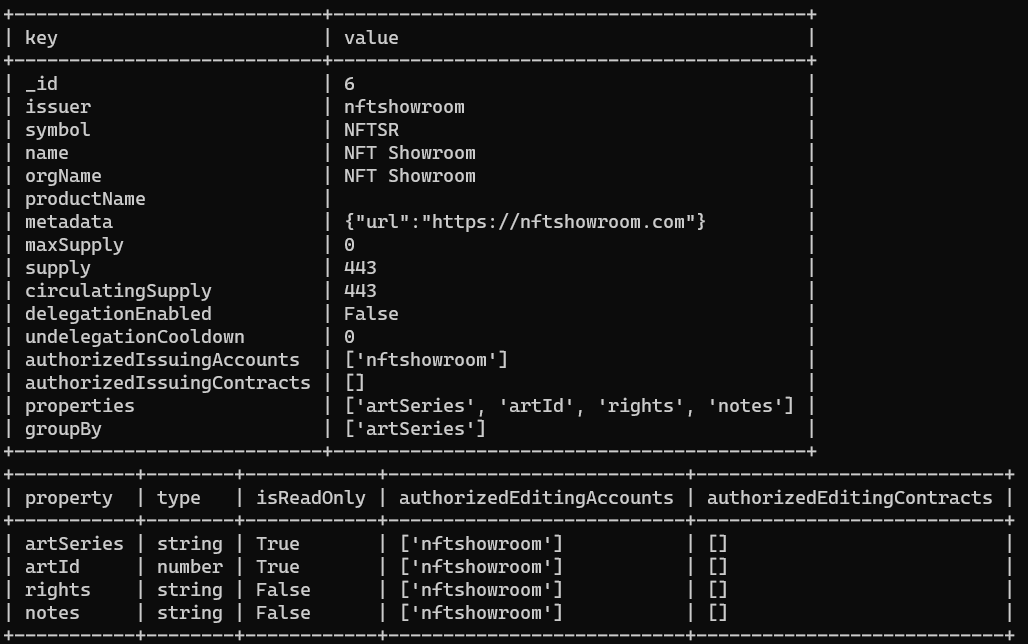Click the notes property row name

[x=52, y=613]
